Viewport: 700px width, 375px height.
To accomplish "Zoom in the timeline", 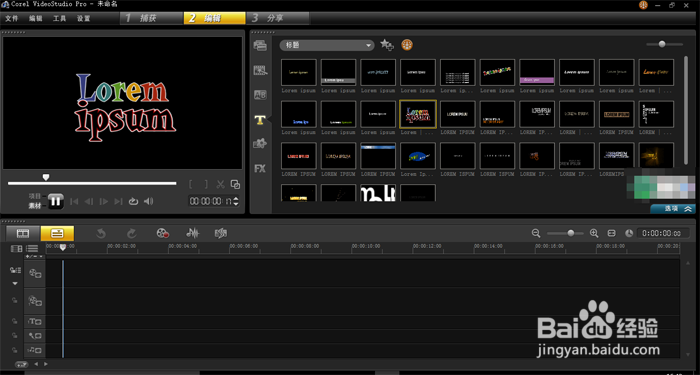I will point(594,233).
